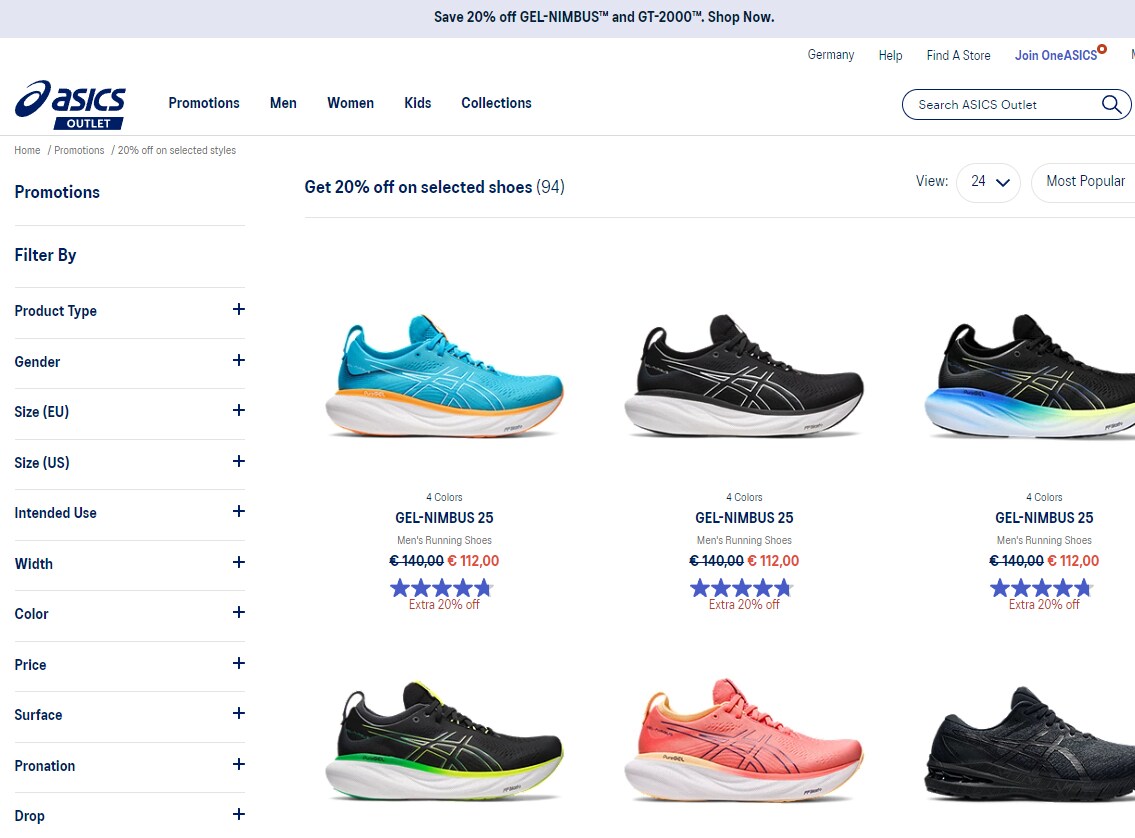Click the Germany country link
This screenshot has height=838, width=1135.
pyautogui.click(x=831, y=55)
